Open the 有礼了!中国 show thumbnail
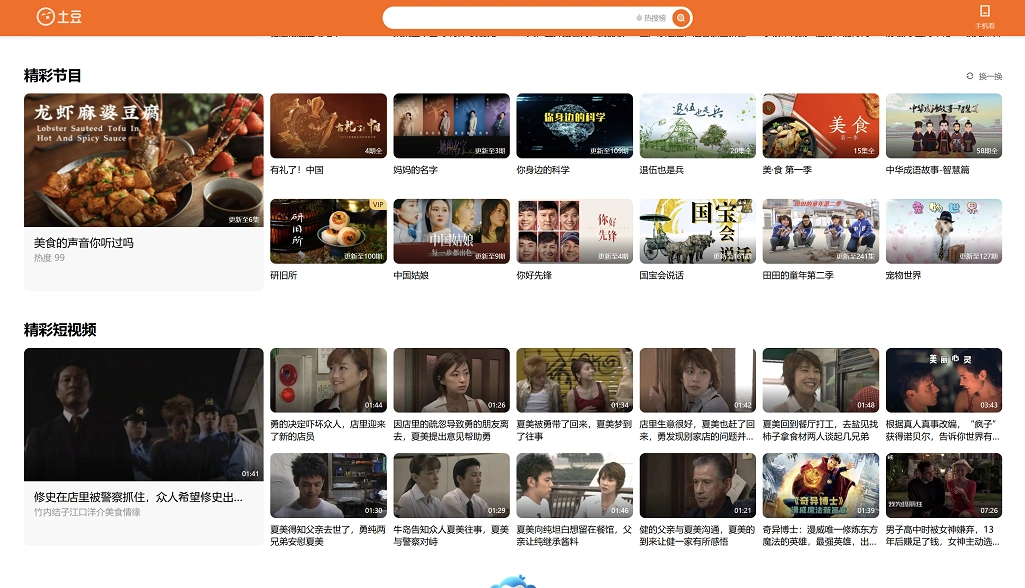The height and width of the screenshot is (588, 1025). point(328,126)
